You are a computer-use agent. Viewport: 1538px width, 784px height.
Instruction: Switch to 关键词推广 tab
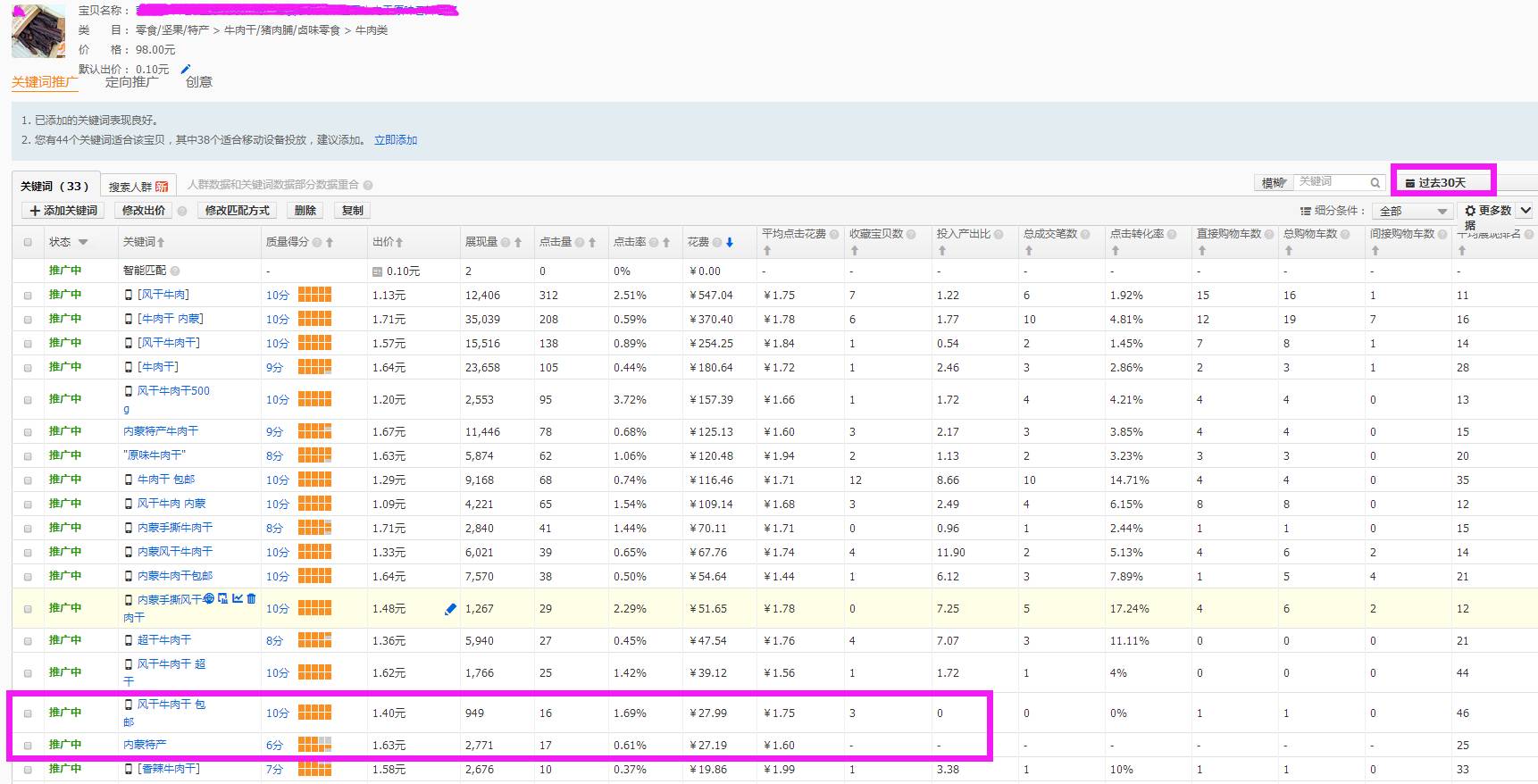(x=45, y=82)
